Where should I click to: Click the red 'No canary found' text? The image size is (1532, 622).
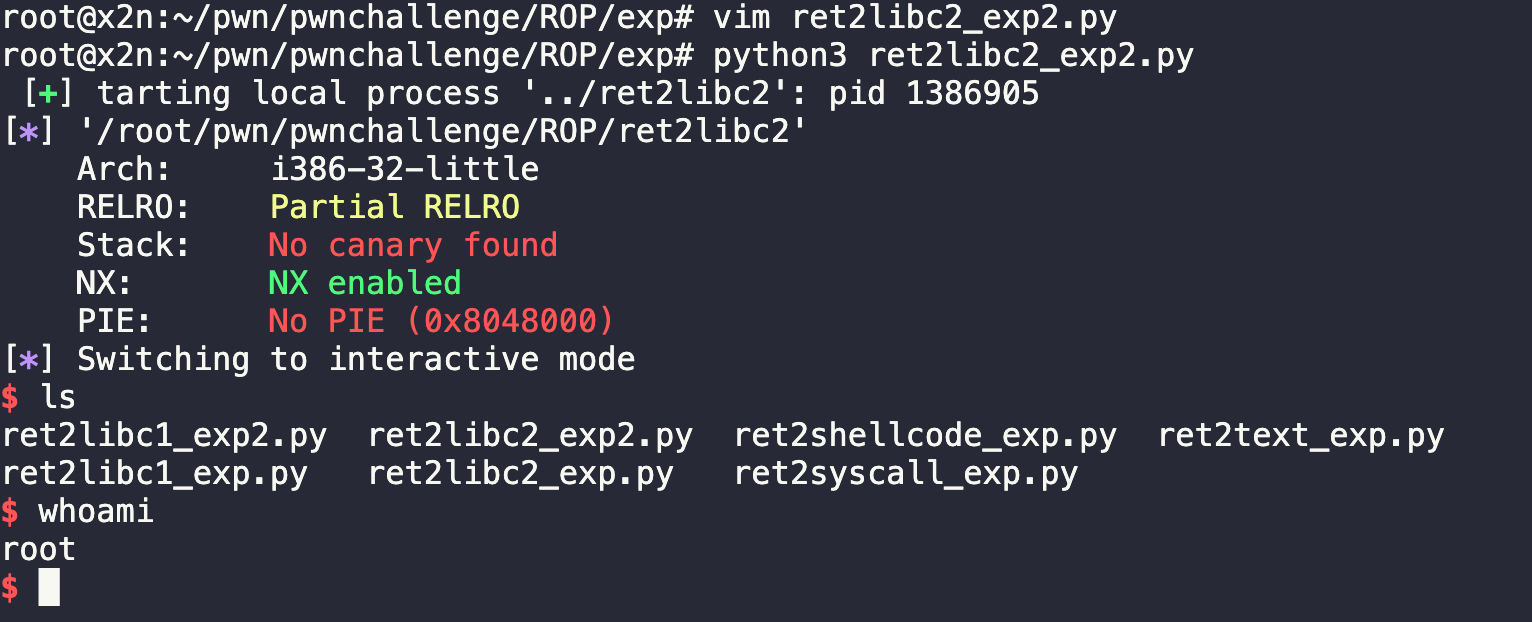coord(413,245)
